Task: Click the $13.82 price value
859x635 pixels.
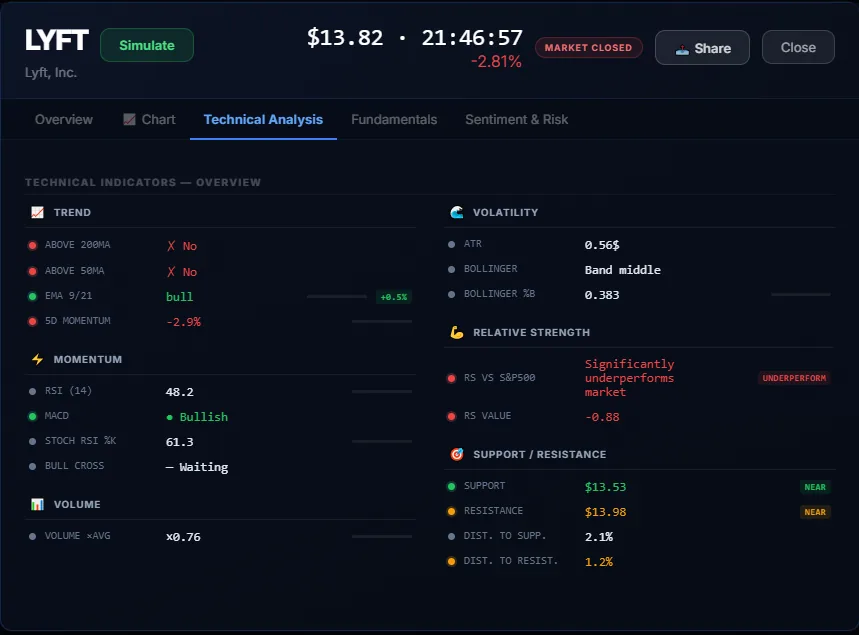Action: click(x=345, y=38)
